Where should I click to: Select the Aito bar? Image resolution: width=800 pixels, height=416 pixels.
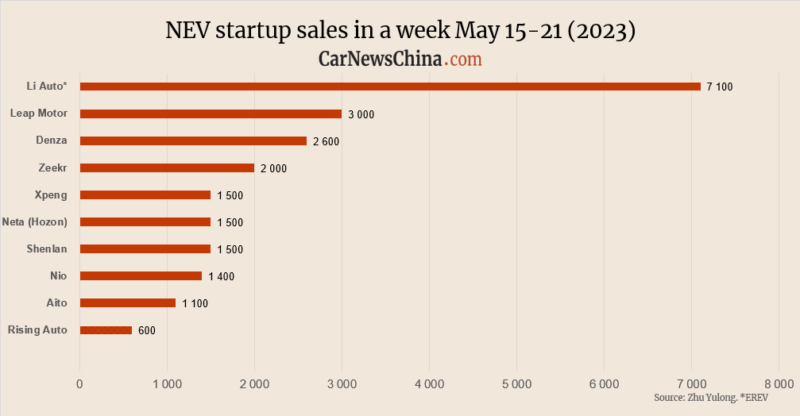pos(128,303)
